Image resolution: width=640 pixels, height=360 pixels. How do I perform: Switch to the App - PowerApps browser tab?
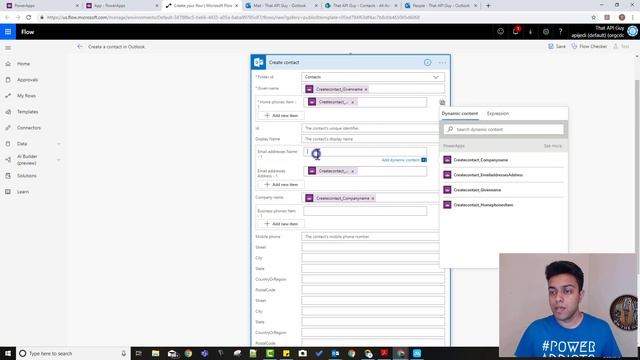[122, 6]
